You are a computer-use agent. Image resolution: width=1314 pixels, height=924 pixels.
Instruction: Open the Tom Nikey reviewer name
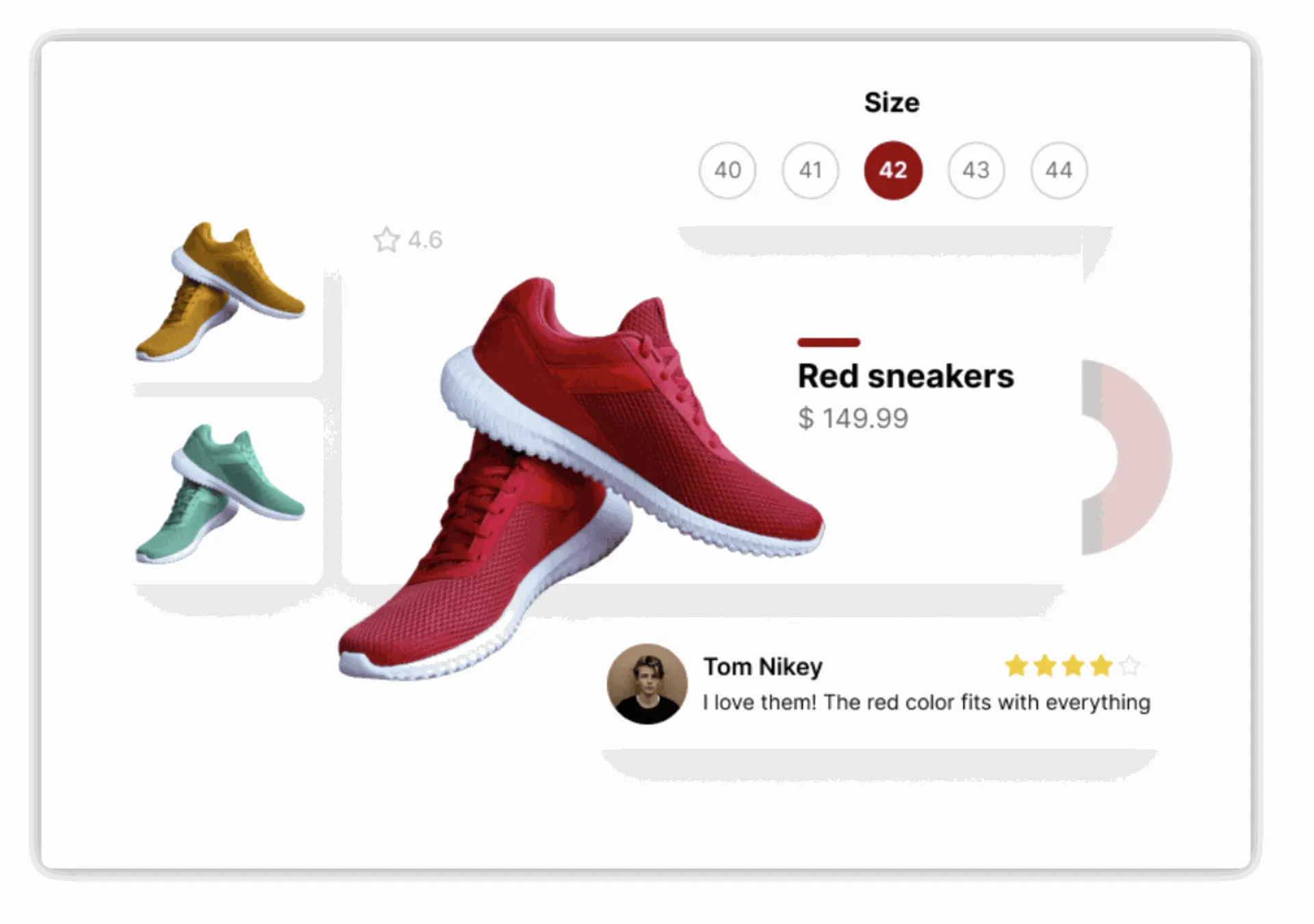763,667
